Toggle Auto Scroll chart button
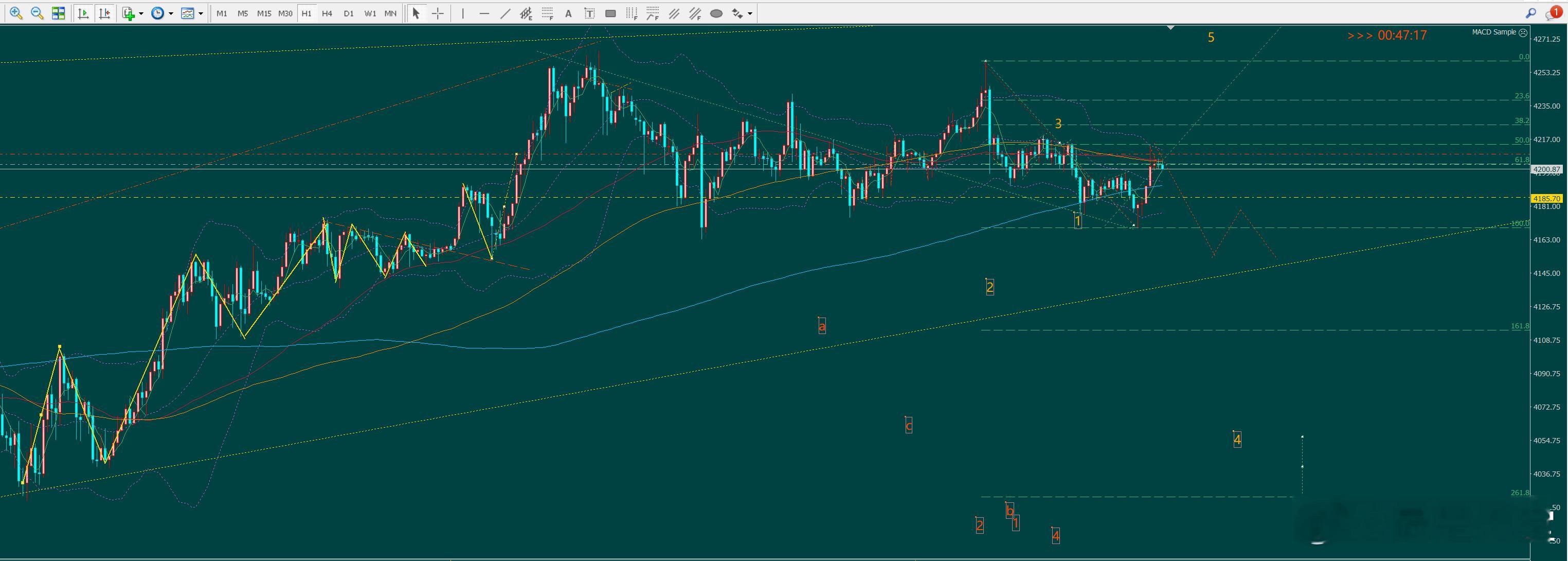Viewport: 1568px width, 561px height. (x=83, y=13)
